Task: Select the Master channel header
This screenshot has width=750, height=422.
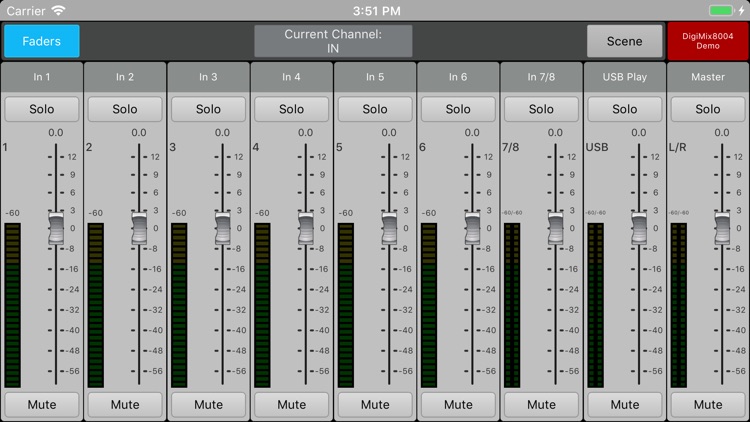Action: [x=707, y=77]
